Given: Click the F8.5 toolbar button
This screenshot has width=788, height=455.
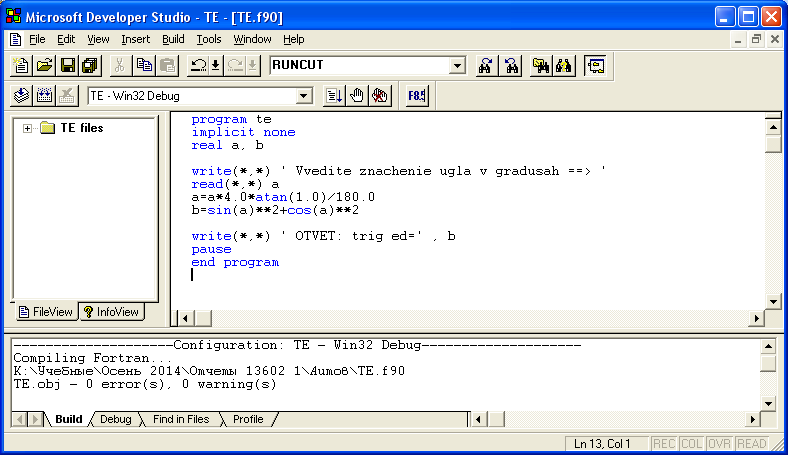Looking at the screenshot, I should pos(417,96).
